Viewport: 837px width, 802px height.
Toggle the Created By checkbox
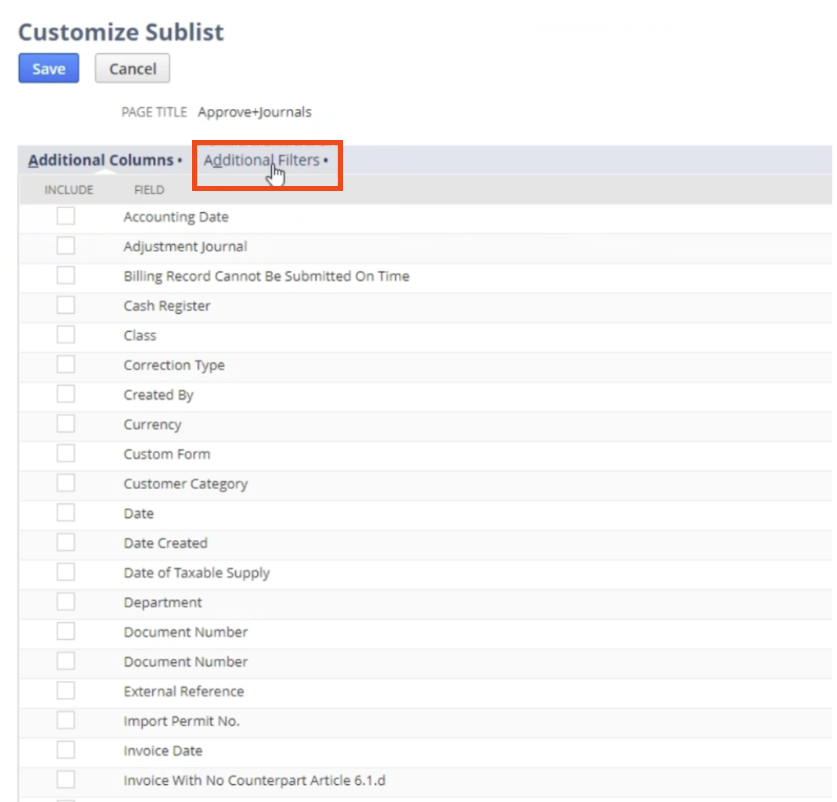coord(66,394)
